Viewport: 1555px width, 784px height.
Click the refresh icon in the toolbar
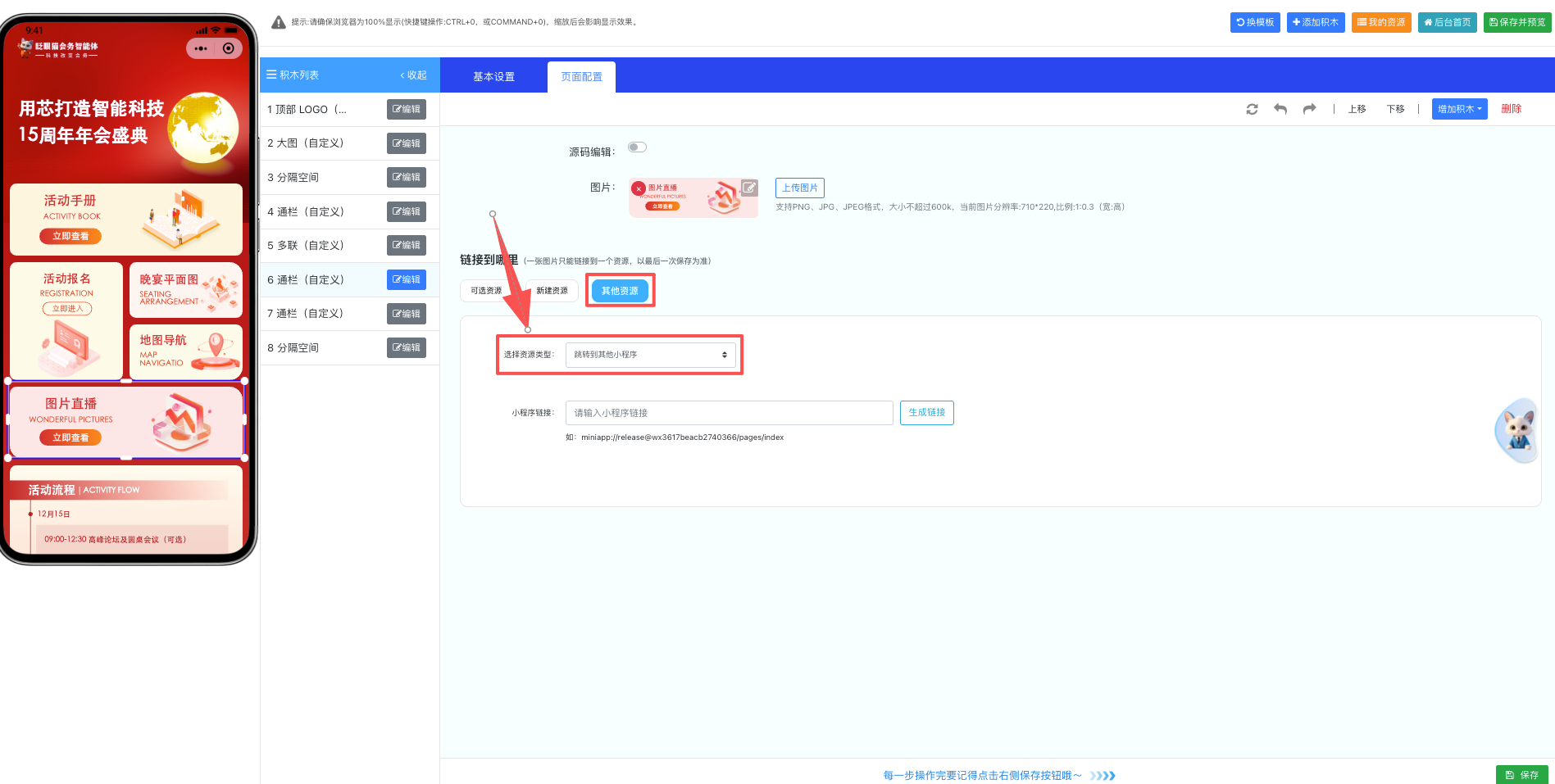1252,109
